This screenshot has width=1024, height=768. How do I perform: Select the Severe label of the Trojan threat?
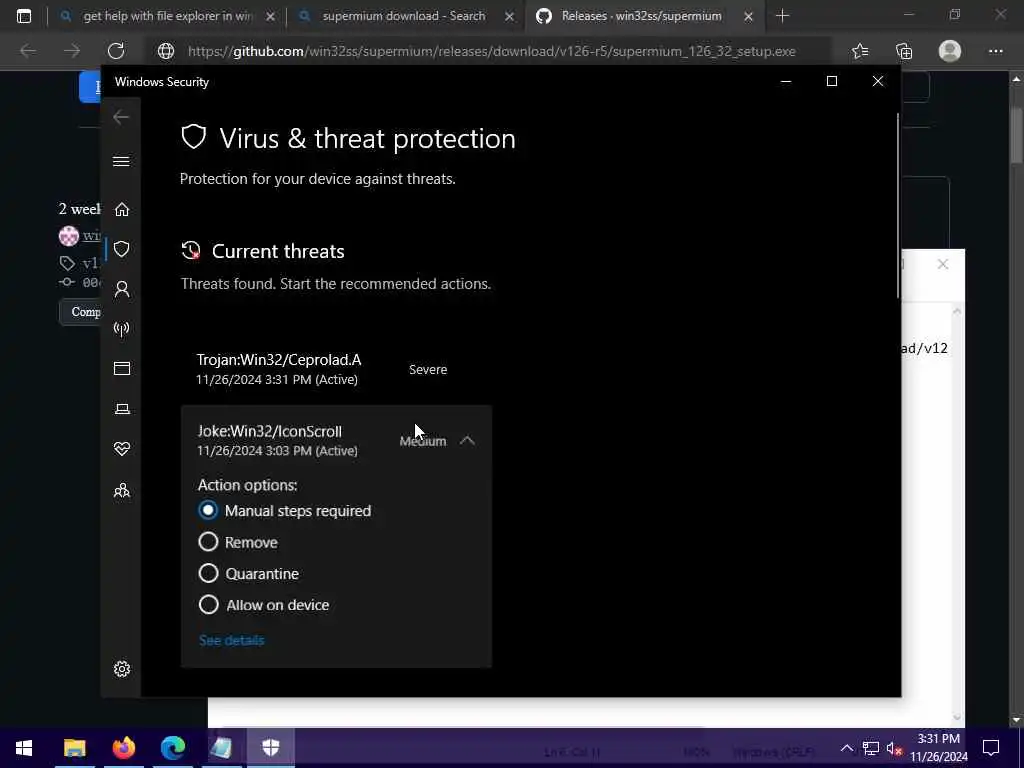[428, 369]
